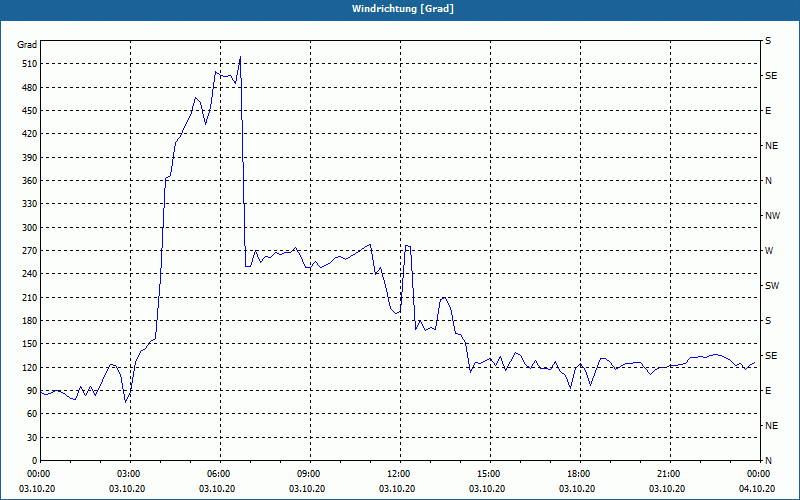Click the 180 y-axis label
This screenshot has height=500, width=800.
[x=29, y=321]
